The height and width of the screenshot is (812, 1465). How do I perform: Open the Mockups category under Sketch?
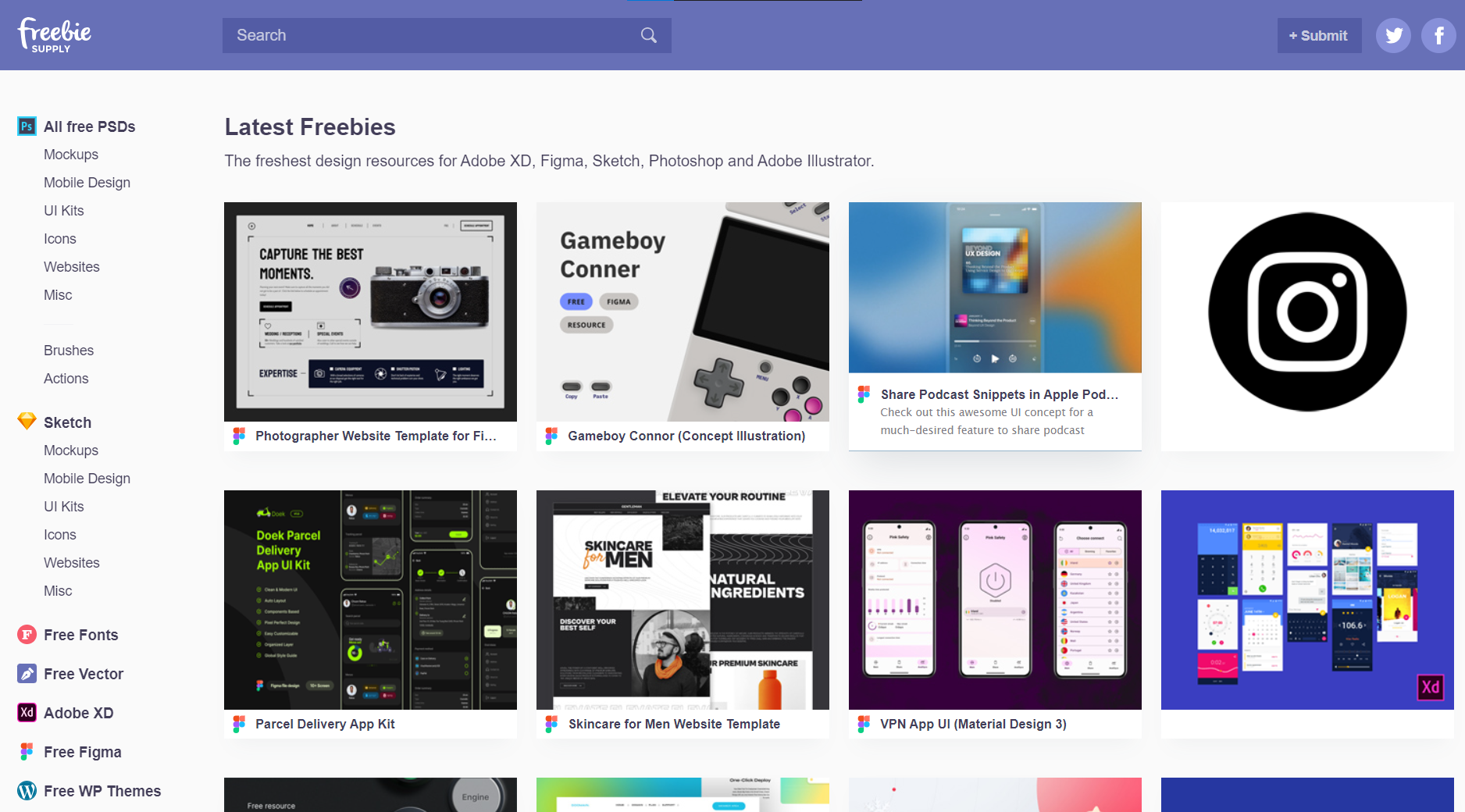71,450
